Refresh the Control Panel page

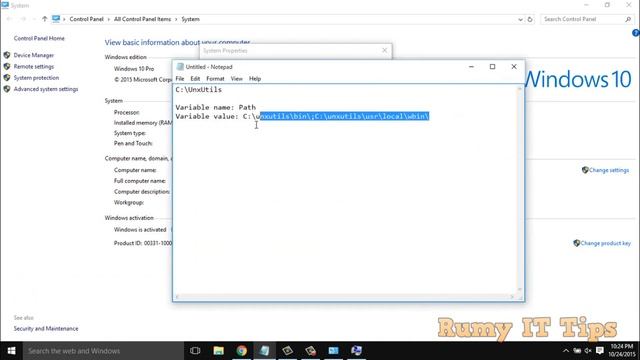coord(530,19)
